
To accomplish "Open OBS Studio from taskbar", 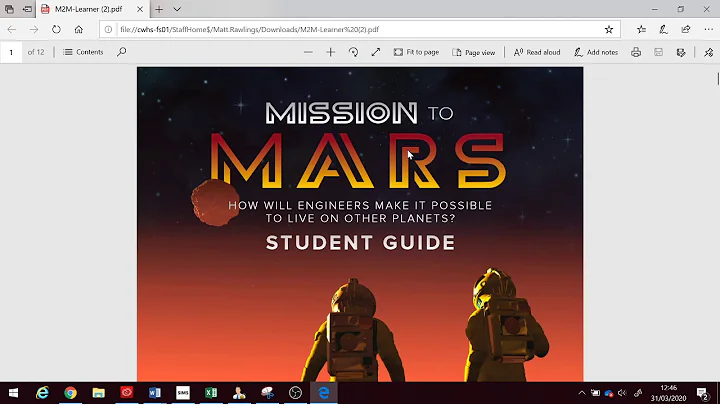I will click(x=295, y=393).
